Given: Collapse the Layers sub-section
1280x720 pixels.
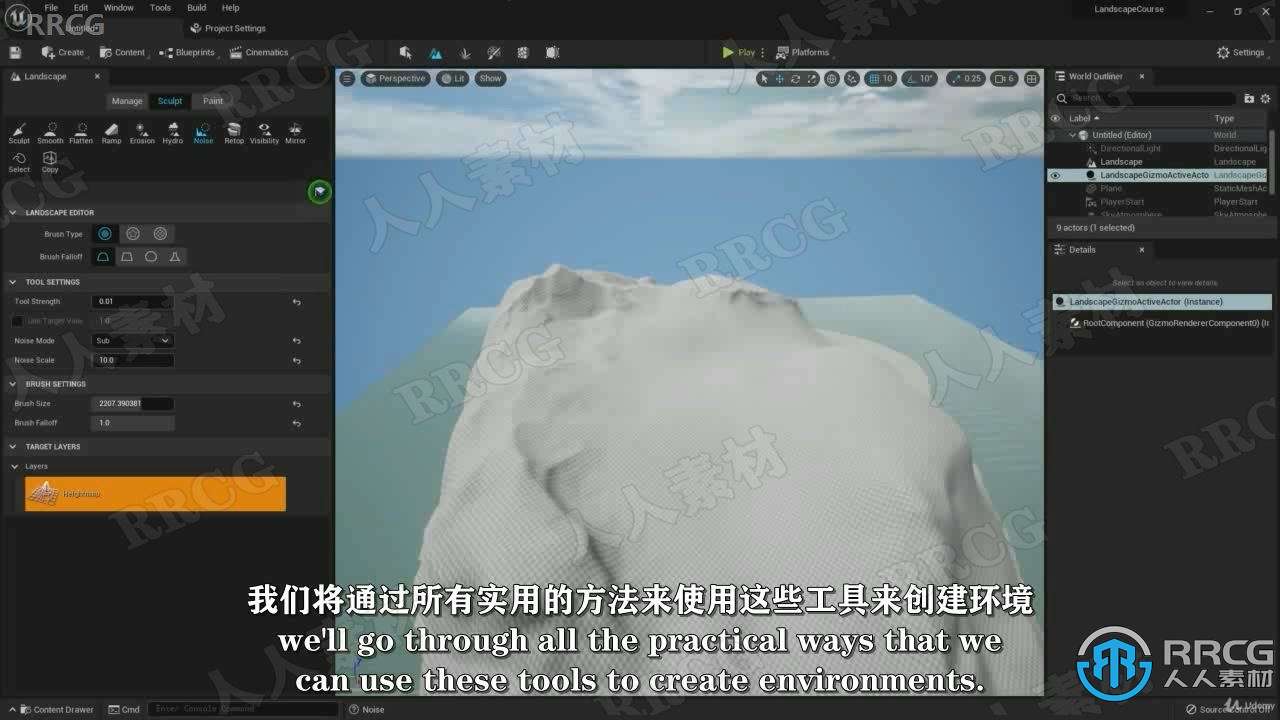Looking at the screenshot, I should coord(14,466).
